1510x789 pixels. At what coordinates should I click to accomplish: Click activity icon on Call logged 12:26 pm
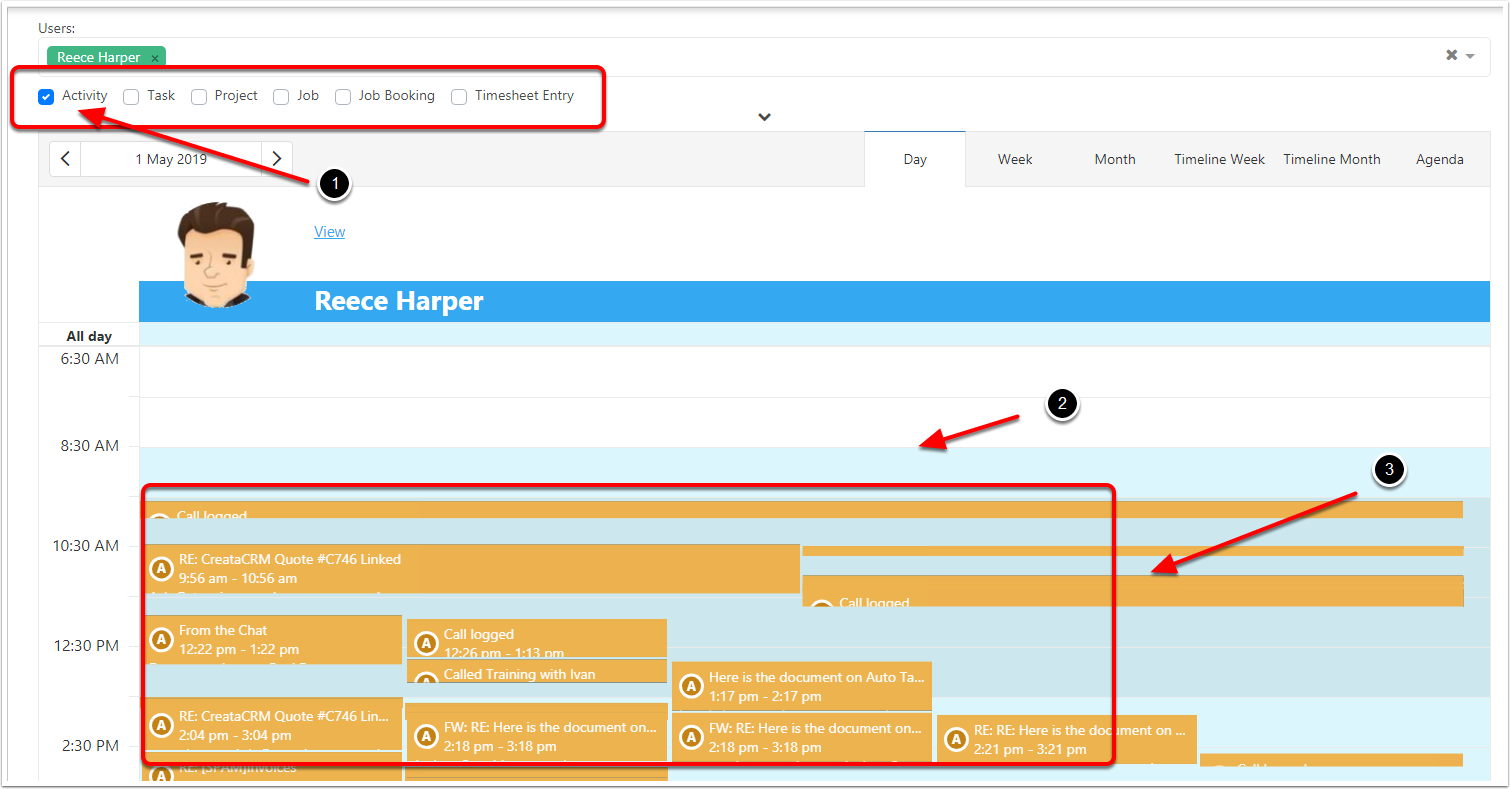426,642
